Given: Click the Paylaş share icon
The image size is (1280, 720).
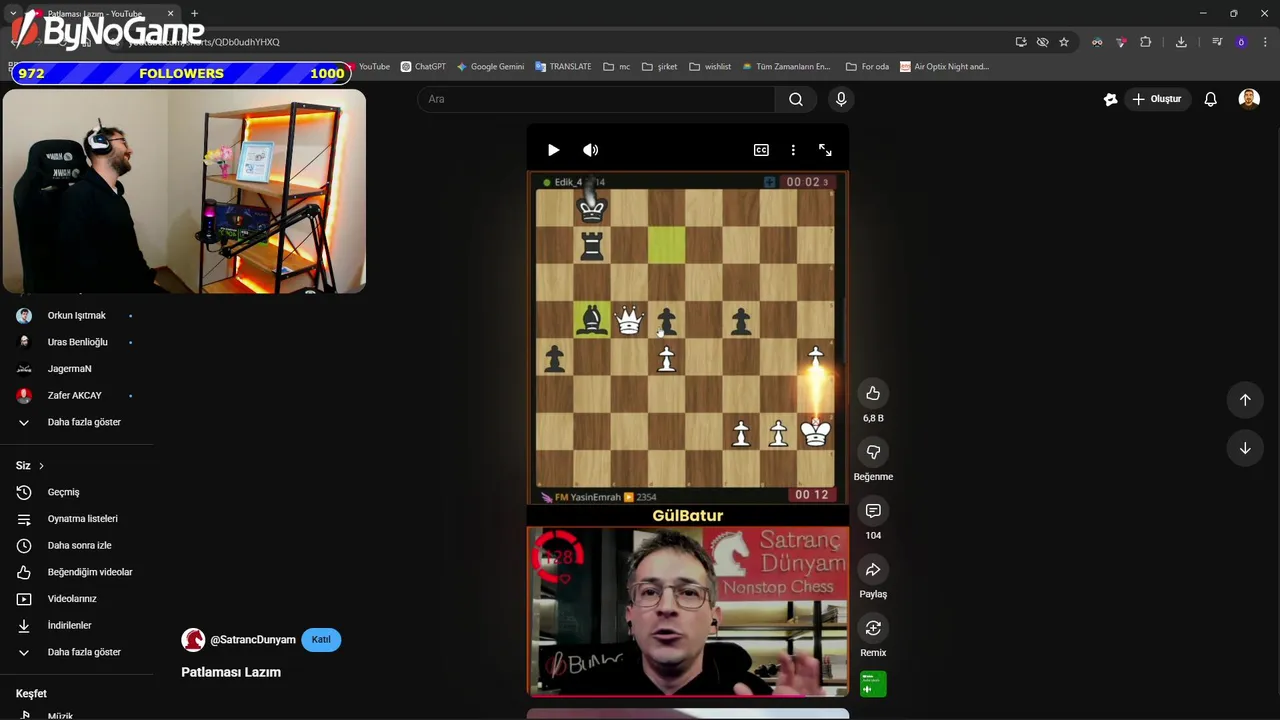Looking at the screenshot, I should pyautogui.click(x=873, y=570).
